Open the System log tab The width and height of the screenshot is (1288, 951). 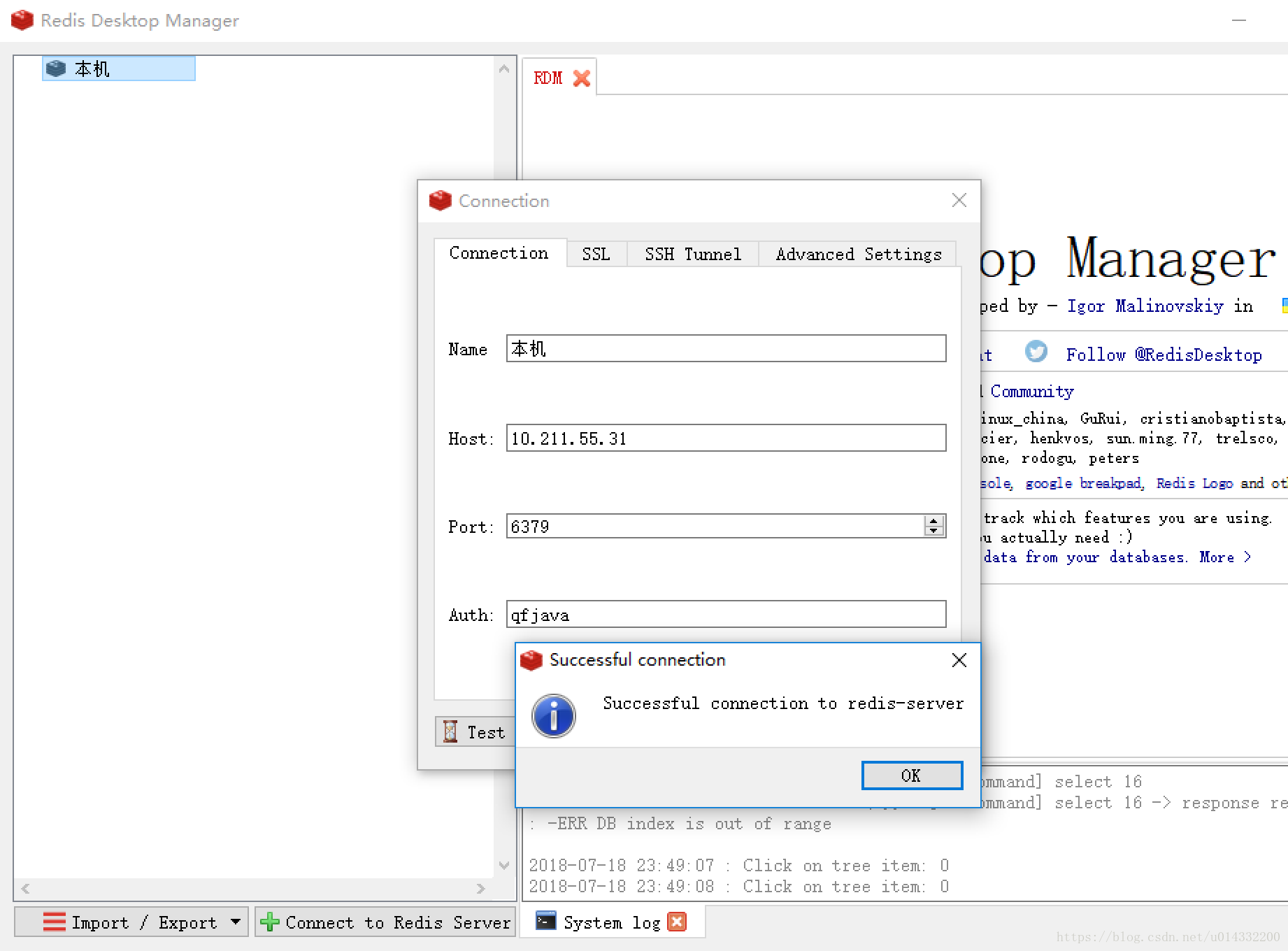(x=612, y=922)
